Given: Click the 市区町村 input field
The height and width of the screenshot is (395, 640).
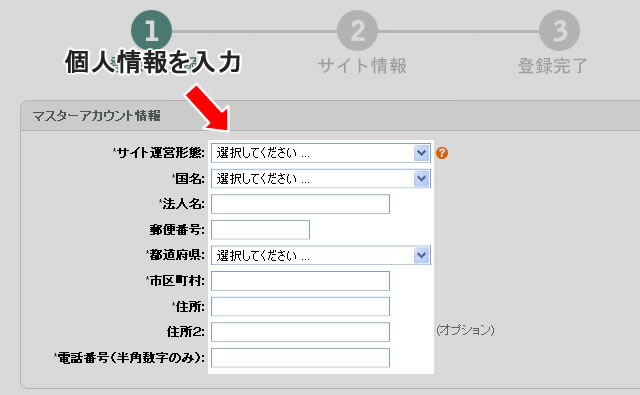Looking at the screenshot, I should tap(300, 281).
